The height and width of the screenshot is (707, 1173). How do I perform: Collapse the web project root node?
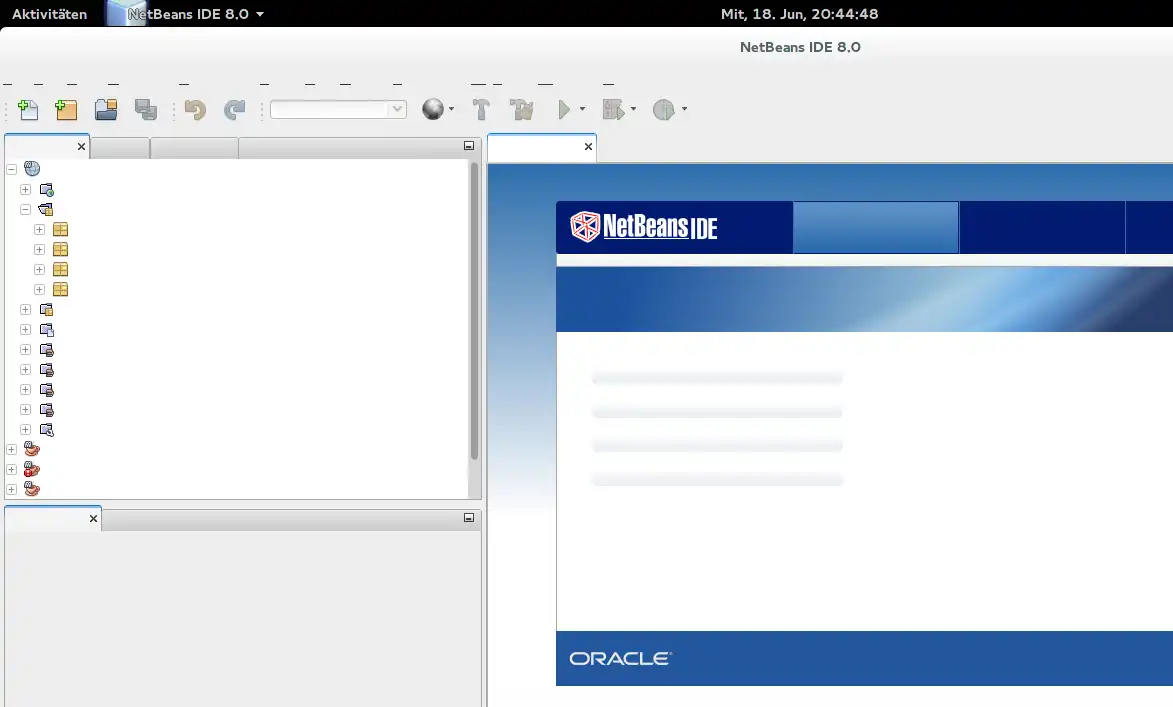pyautogui.click(x=11, y=169)
